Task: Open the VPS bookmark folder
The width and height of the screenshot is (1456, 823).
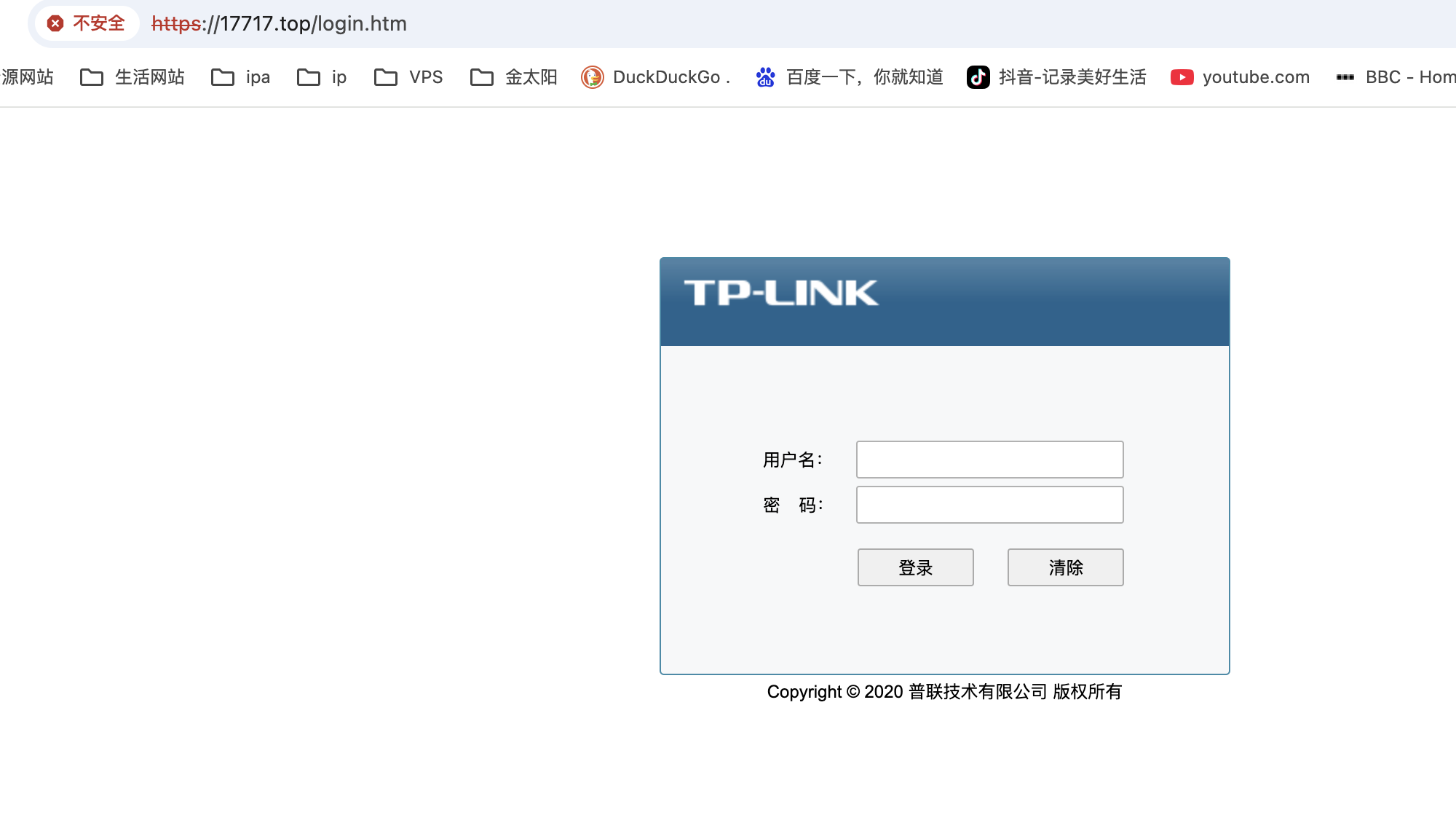Action: [408, 77]
